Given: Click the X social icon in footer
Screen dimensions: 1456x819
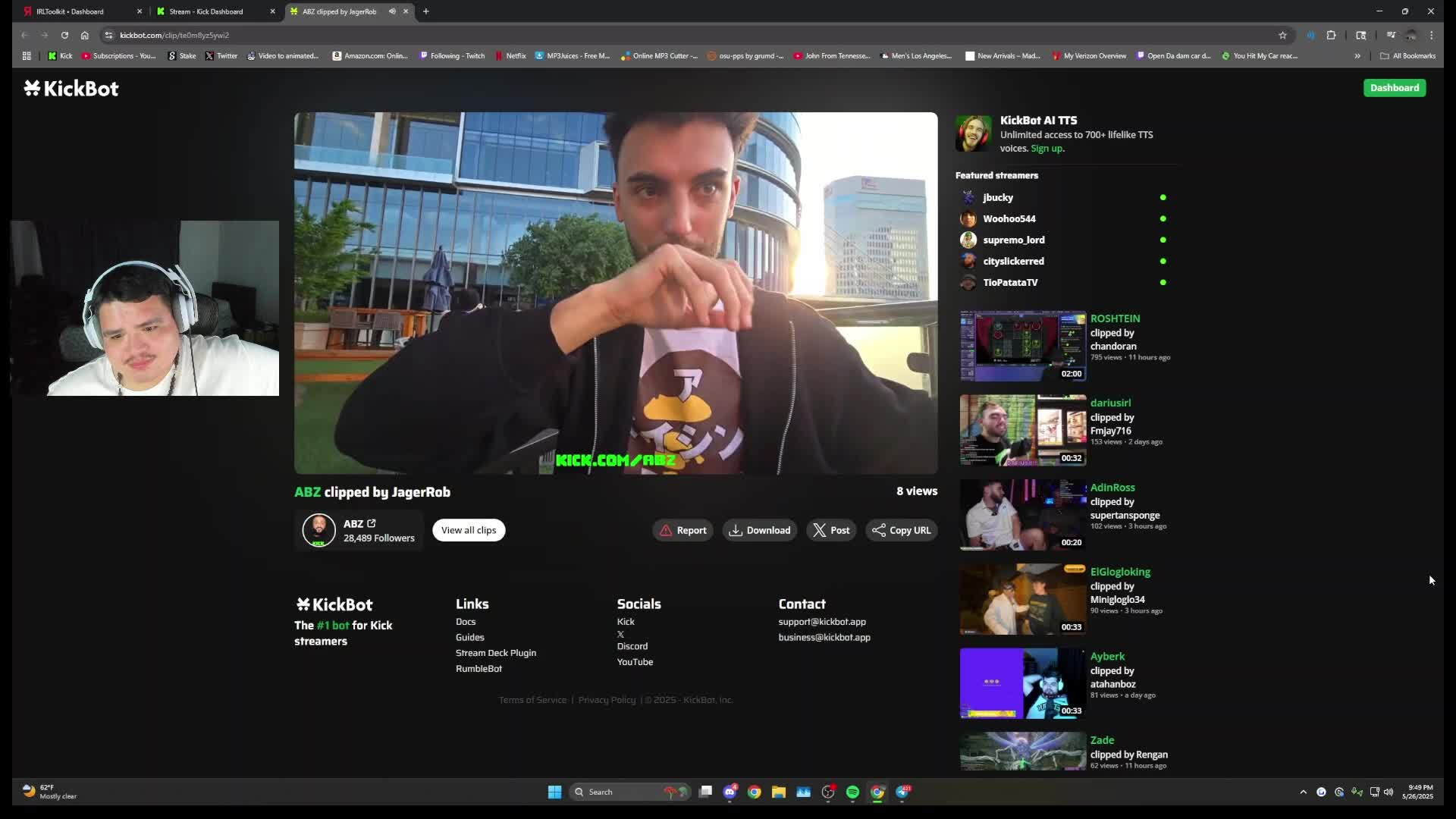Looking at the screenshot, I should 620,634.
